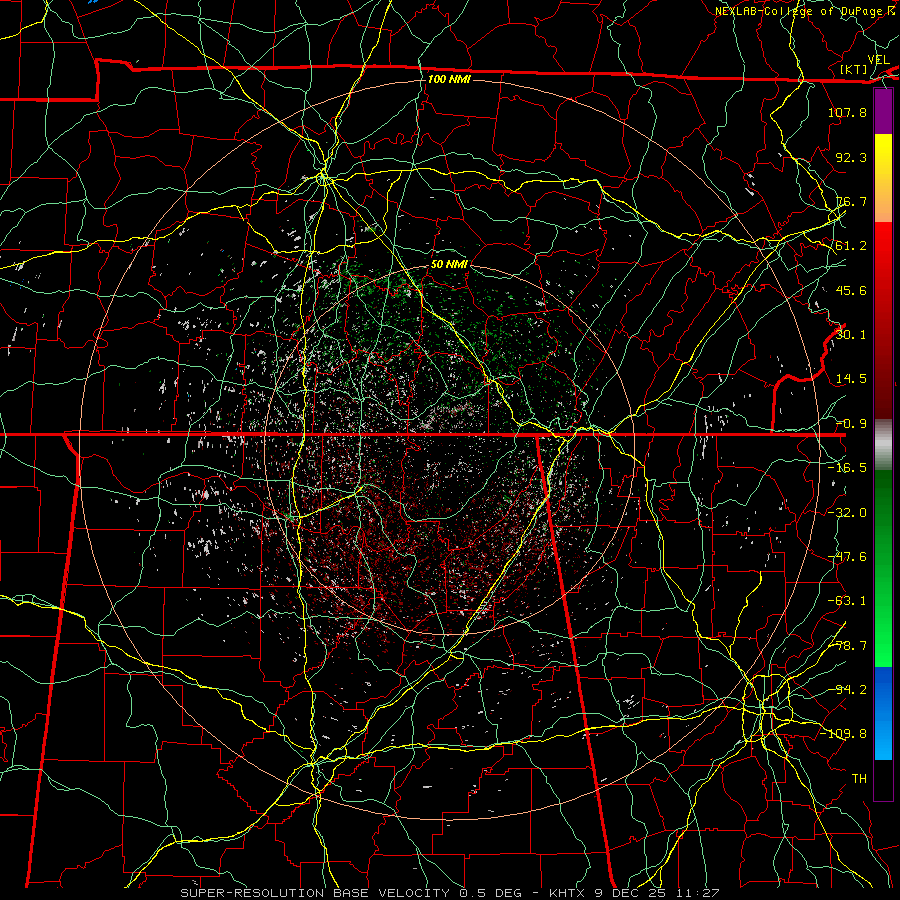Screen dimensions: 900x900
Task: Click the 45.6 velocity scale value
Action: coord(851,290)
